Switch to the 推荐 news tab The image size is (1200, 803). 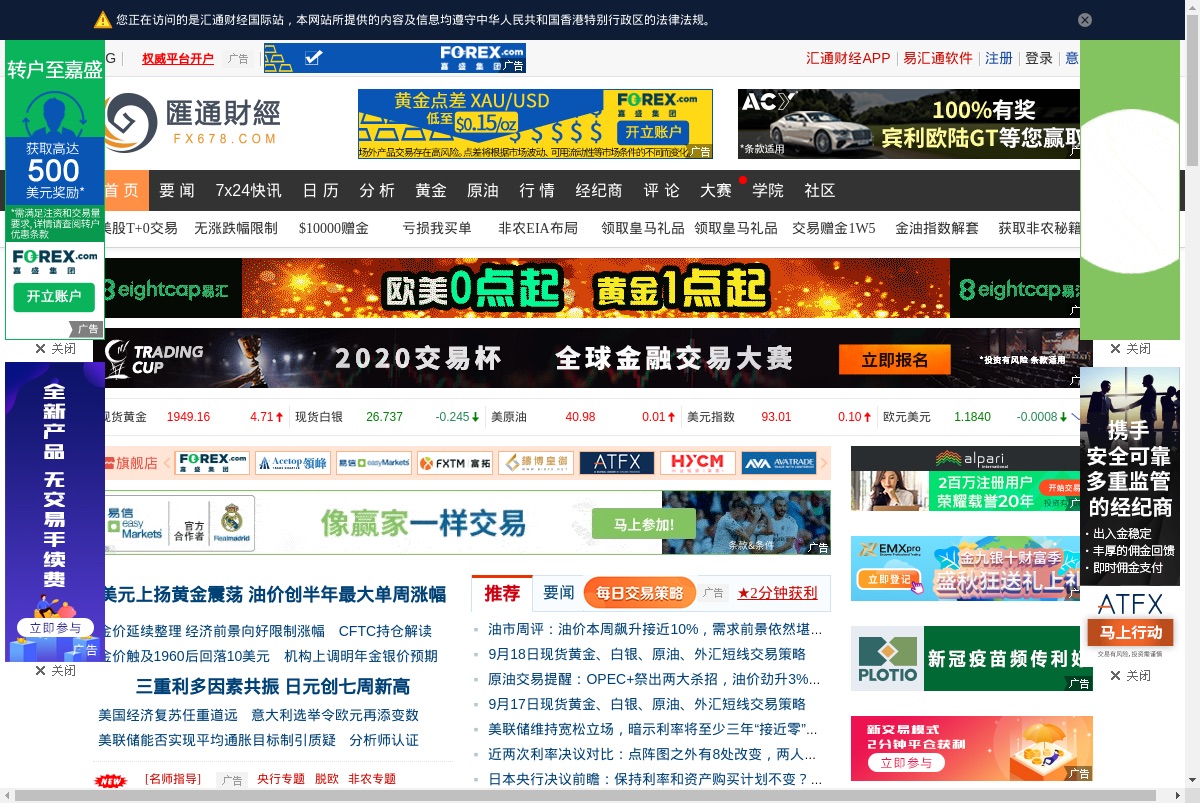(x=502, y=593)
